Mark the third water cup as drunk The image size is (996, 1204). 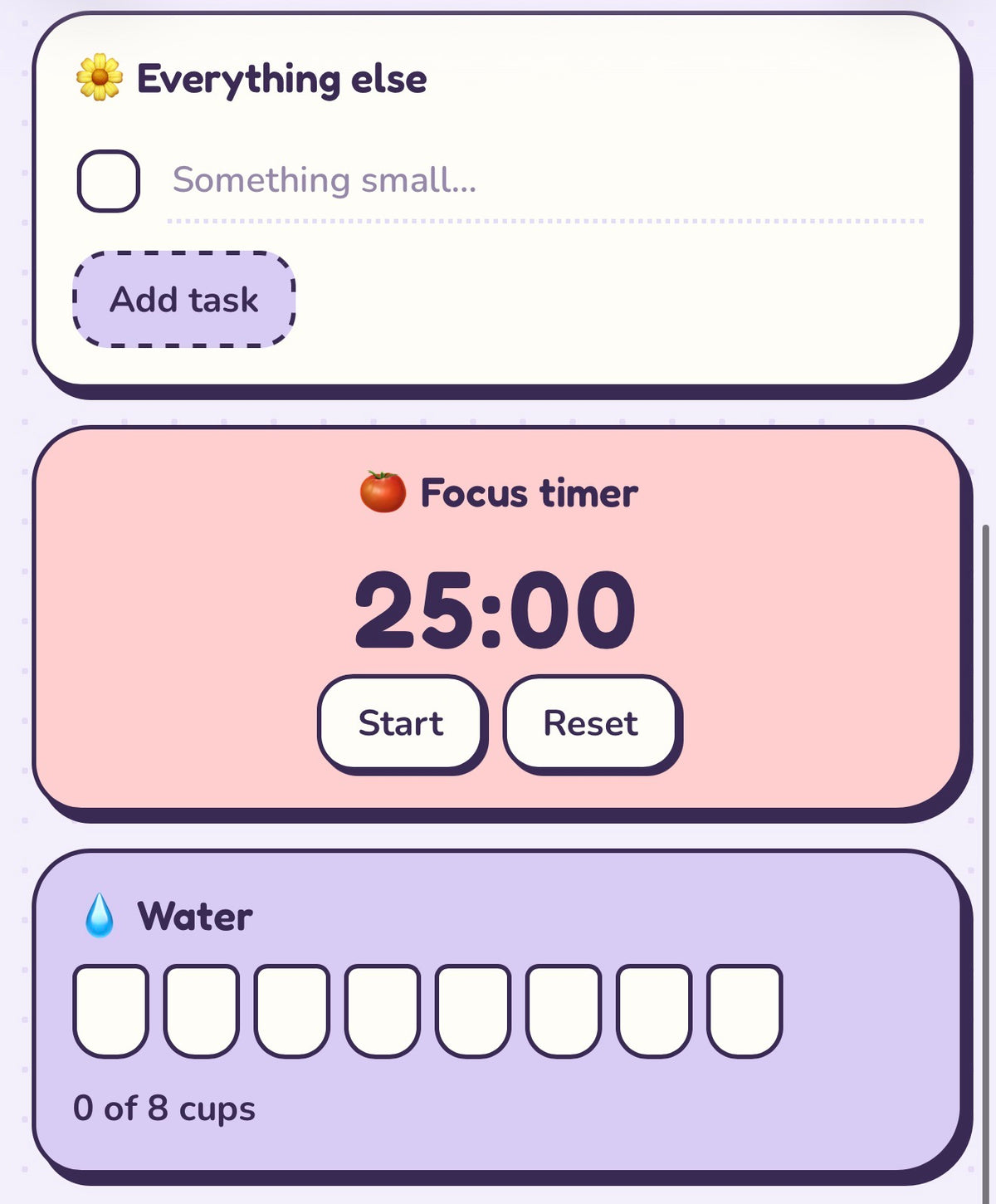click(292, 1011)
